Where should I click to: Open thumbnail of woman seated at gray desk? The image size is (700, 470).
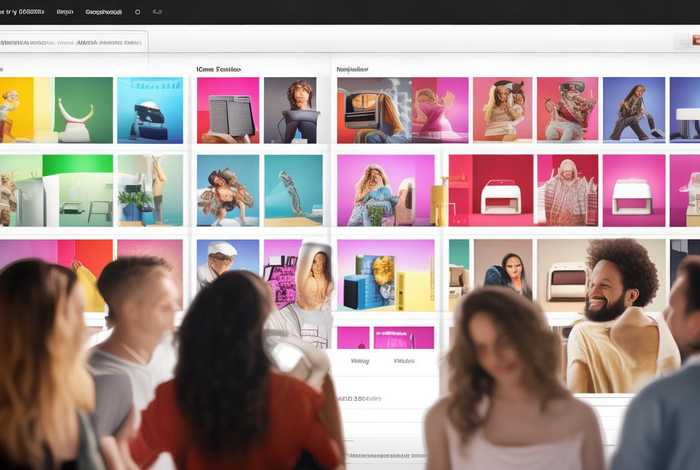(x=291, y=110)
